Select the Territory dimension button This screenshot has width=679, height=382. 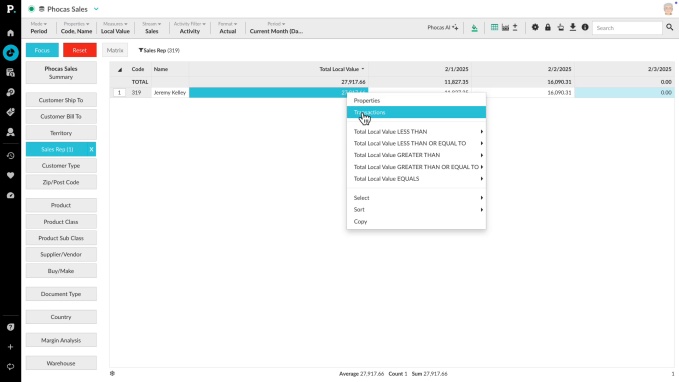[61, 133]
